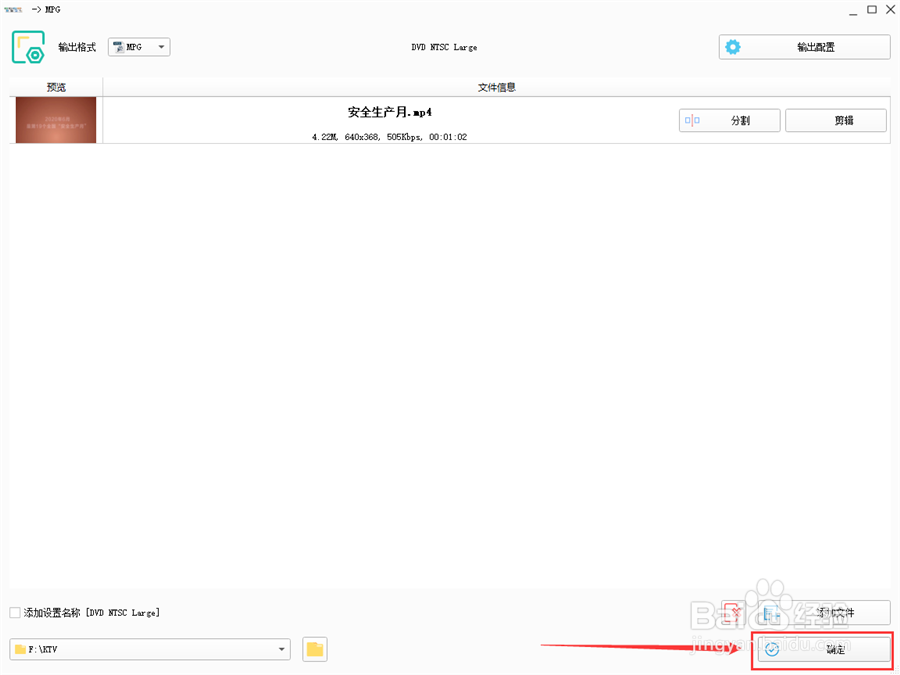Click the 预览 column header
This screenshot has height=675, width=900.
pos(56,87)
